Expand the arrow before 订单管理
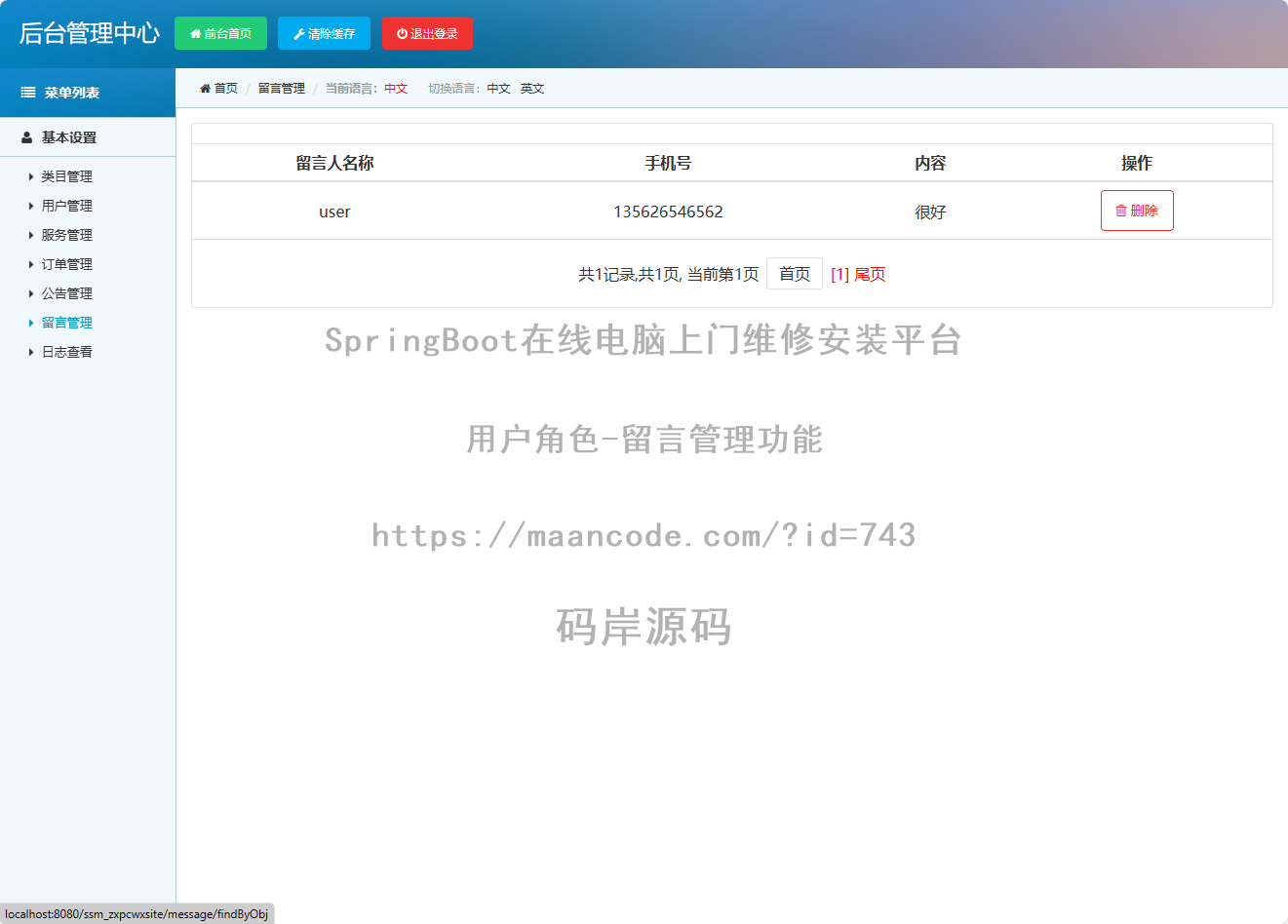 coord(31,264)
